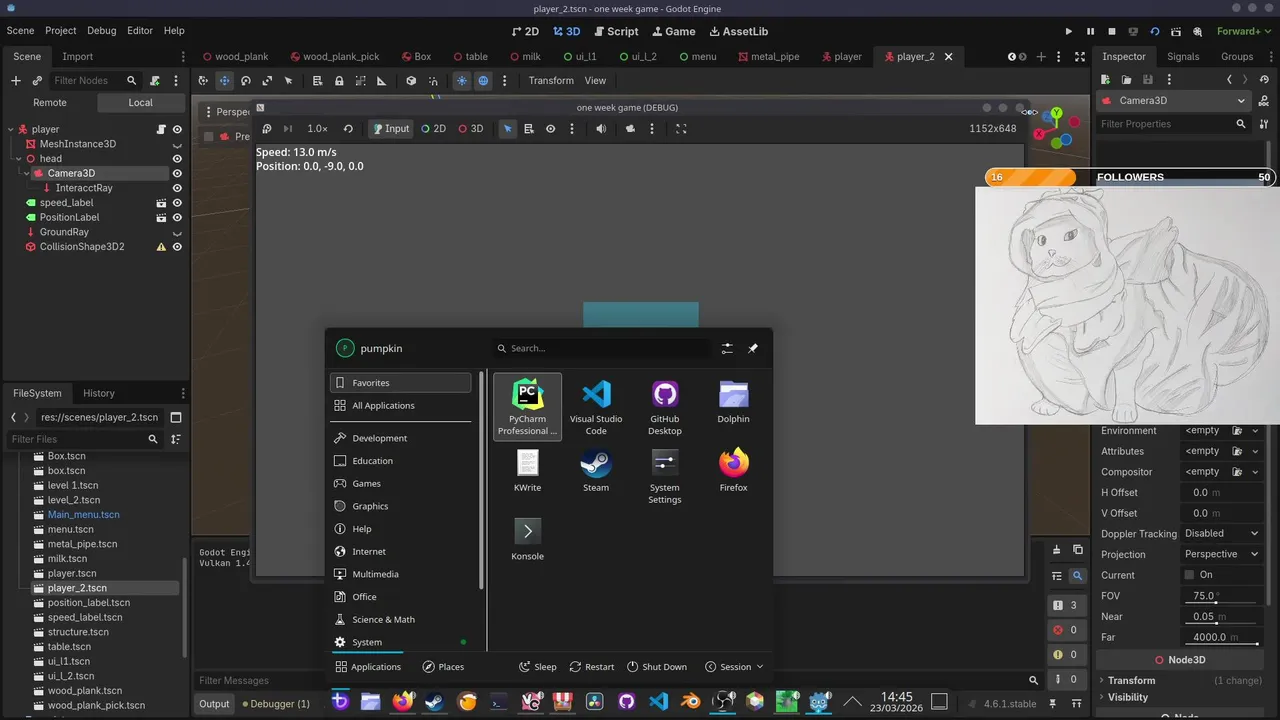
Task: Toggle fullscreen in the game debug window
Action: [681, 128]
